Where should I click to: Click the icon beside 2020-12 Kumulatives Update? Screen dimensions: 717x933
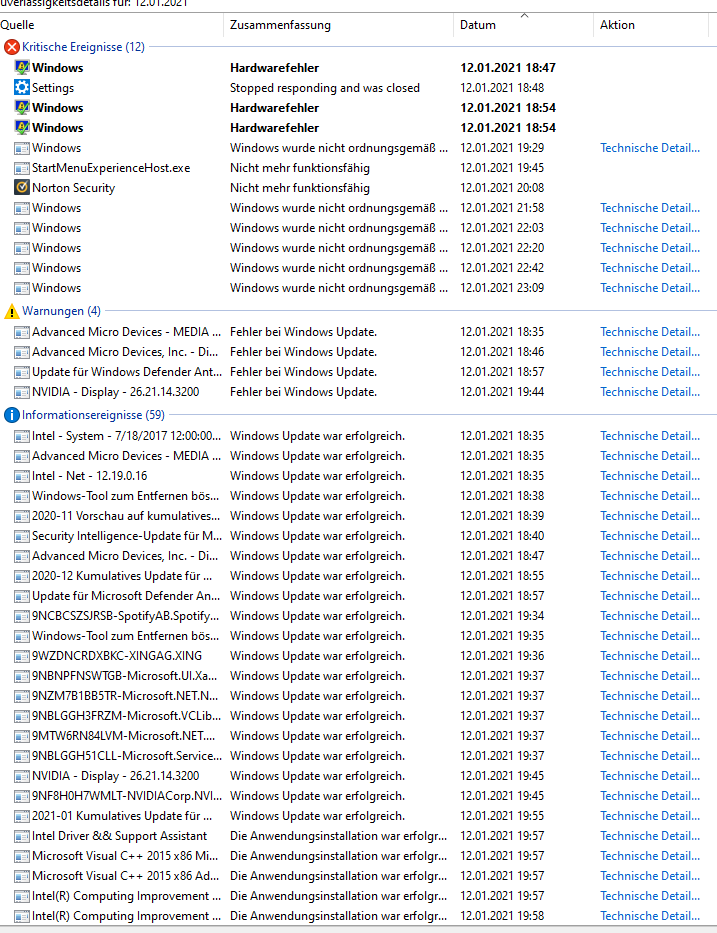pos(22,577)
